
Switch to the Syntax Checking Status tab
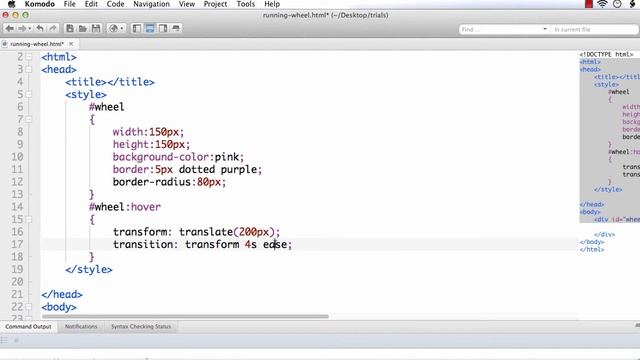point(141,327)
